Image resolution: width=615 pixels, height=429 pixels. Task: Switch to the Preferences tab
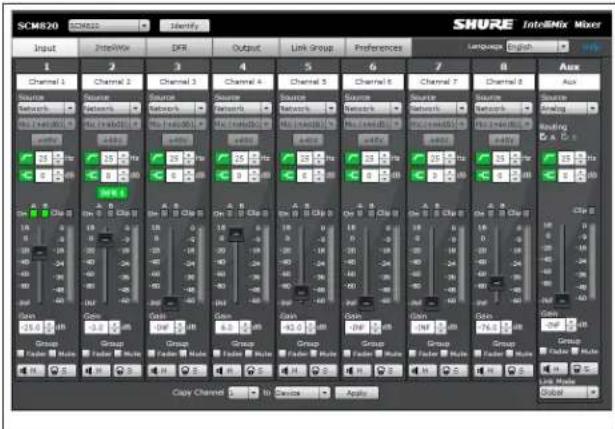point(378,48)
